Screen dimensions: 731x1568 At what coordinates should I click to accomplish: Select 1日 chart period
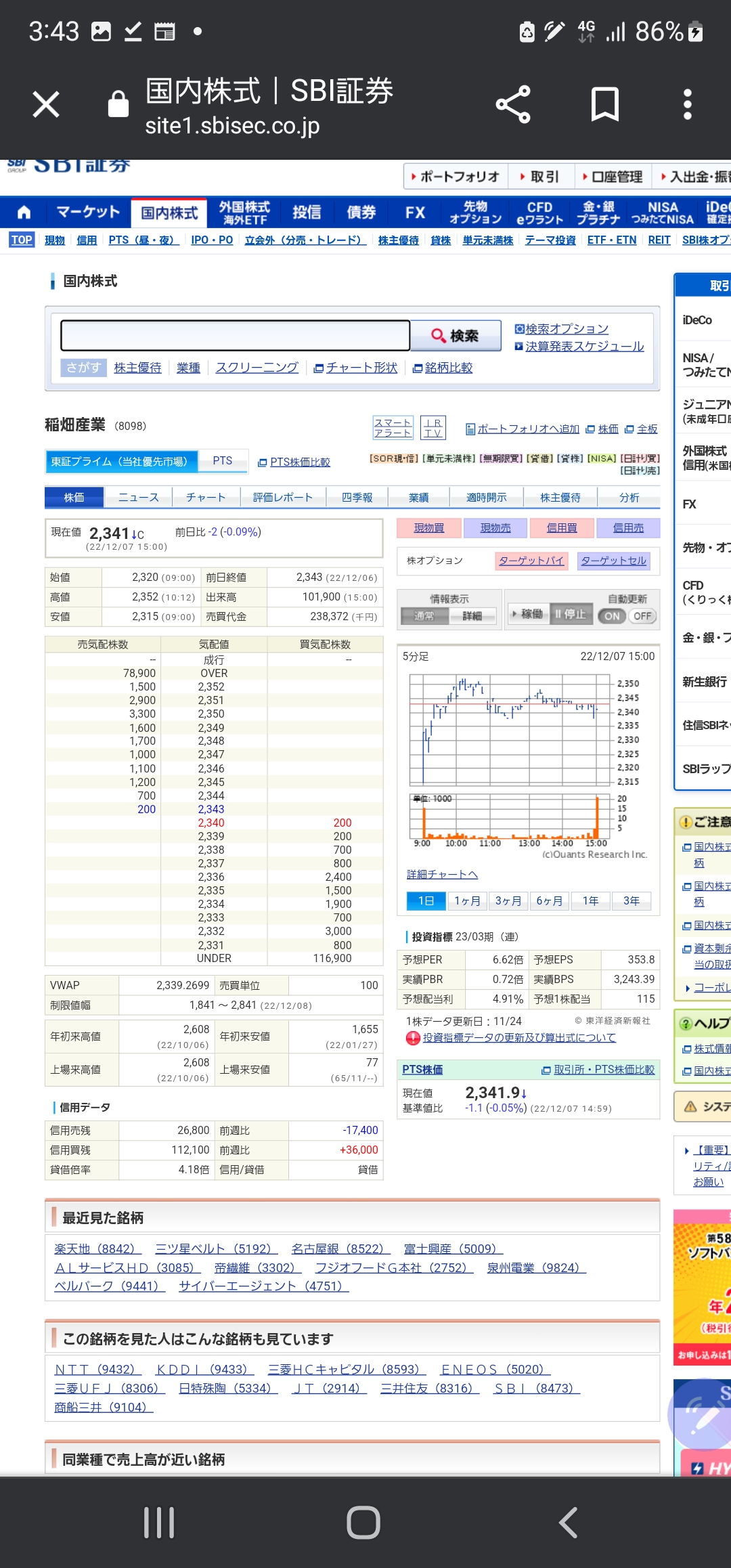426,901
